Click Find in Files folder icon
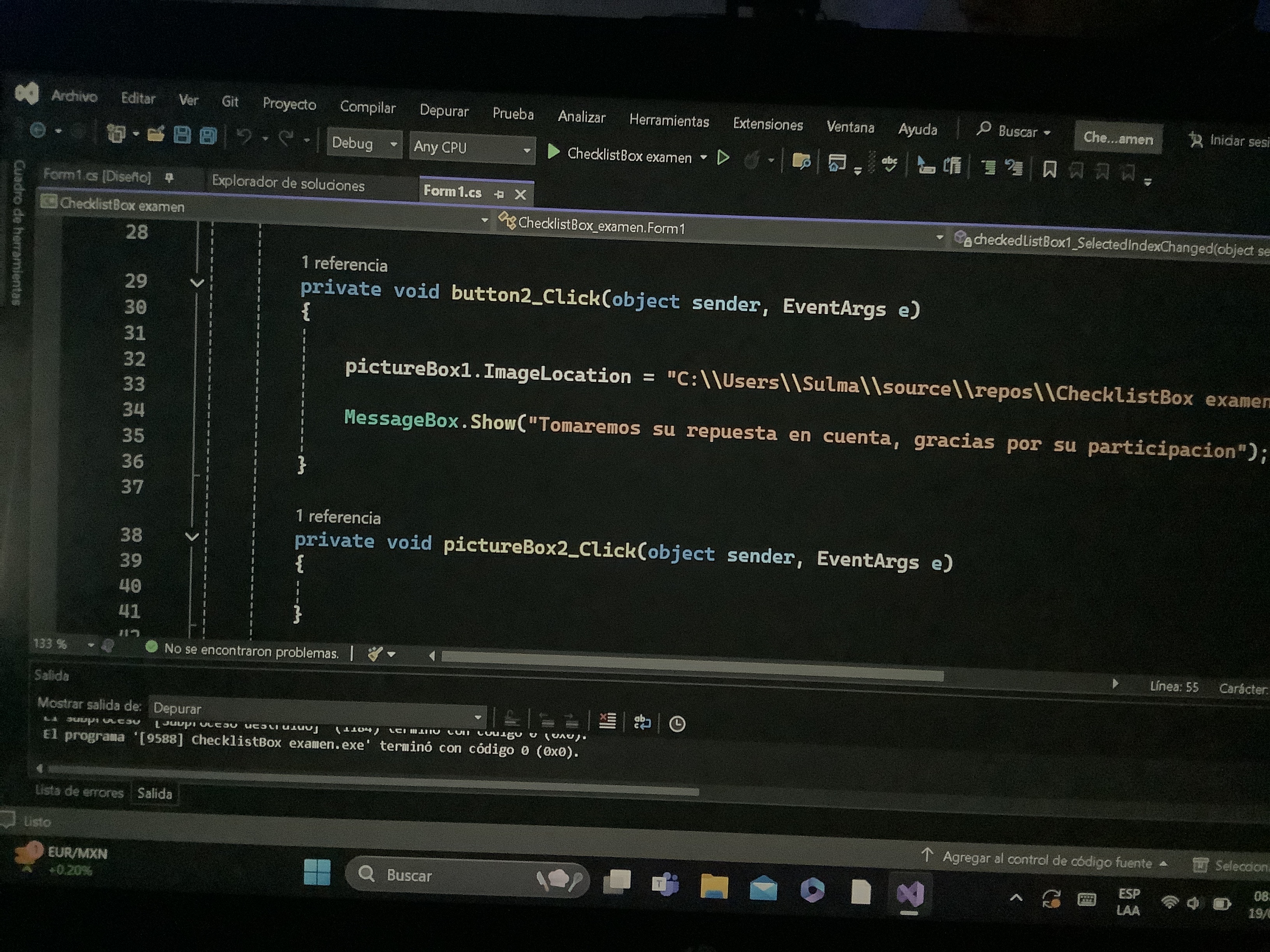This screenshot has width=1270, height=952. 801,161
